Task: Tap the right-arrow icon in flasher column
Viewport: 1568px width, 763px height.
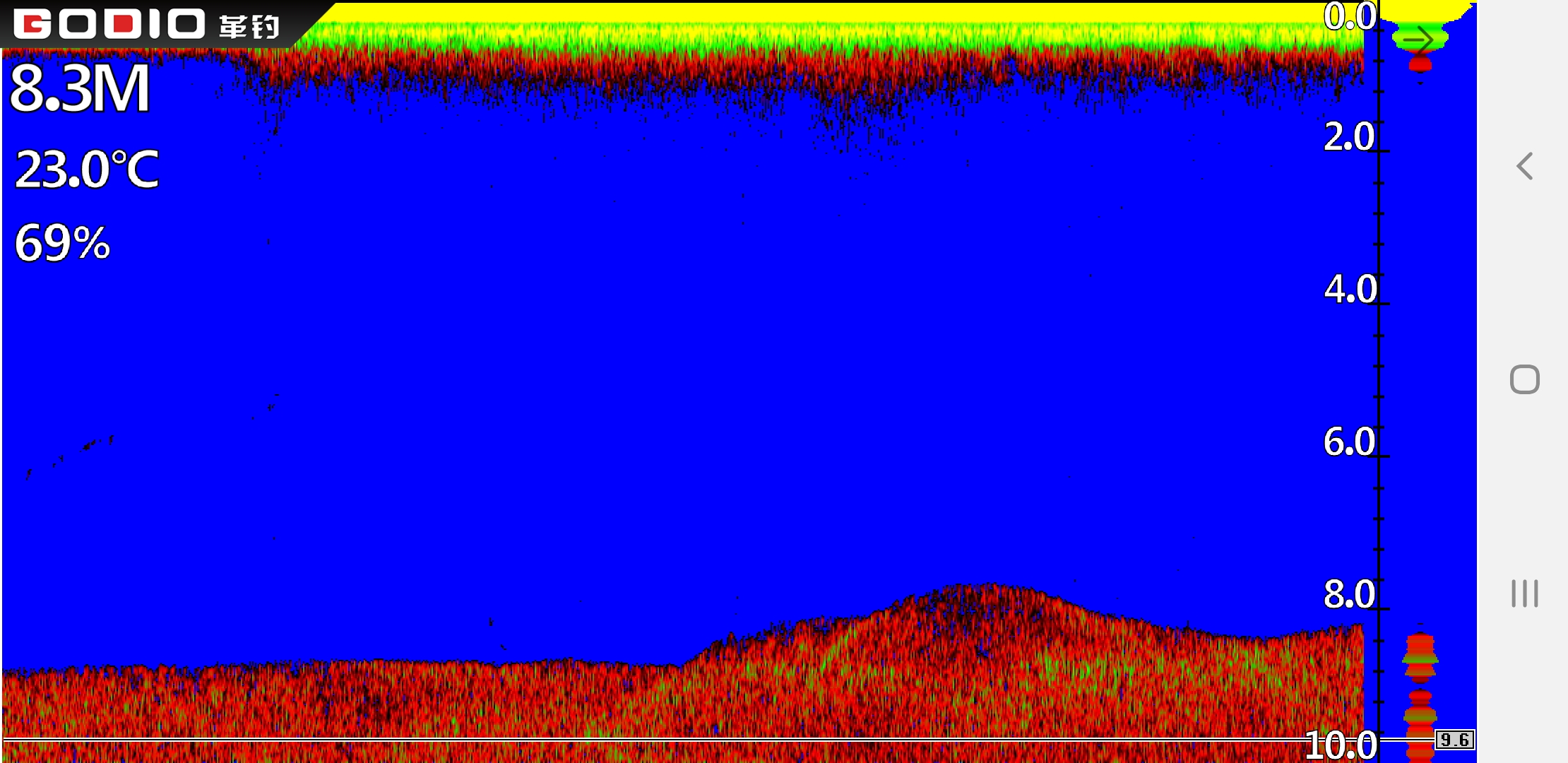Action: coord(1418,39)
